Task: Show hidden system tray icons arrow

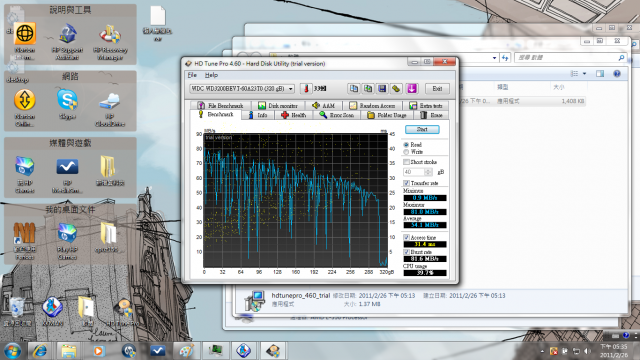Action: pyautogui.click(x=542, y=351)
